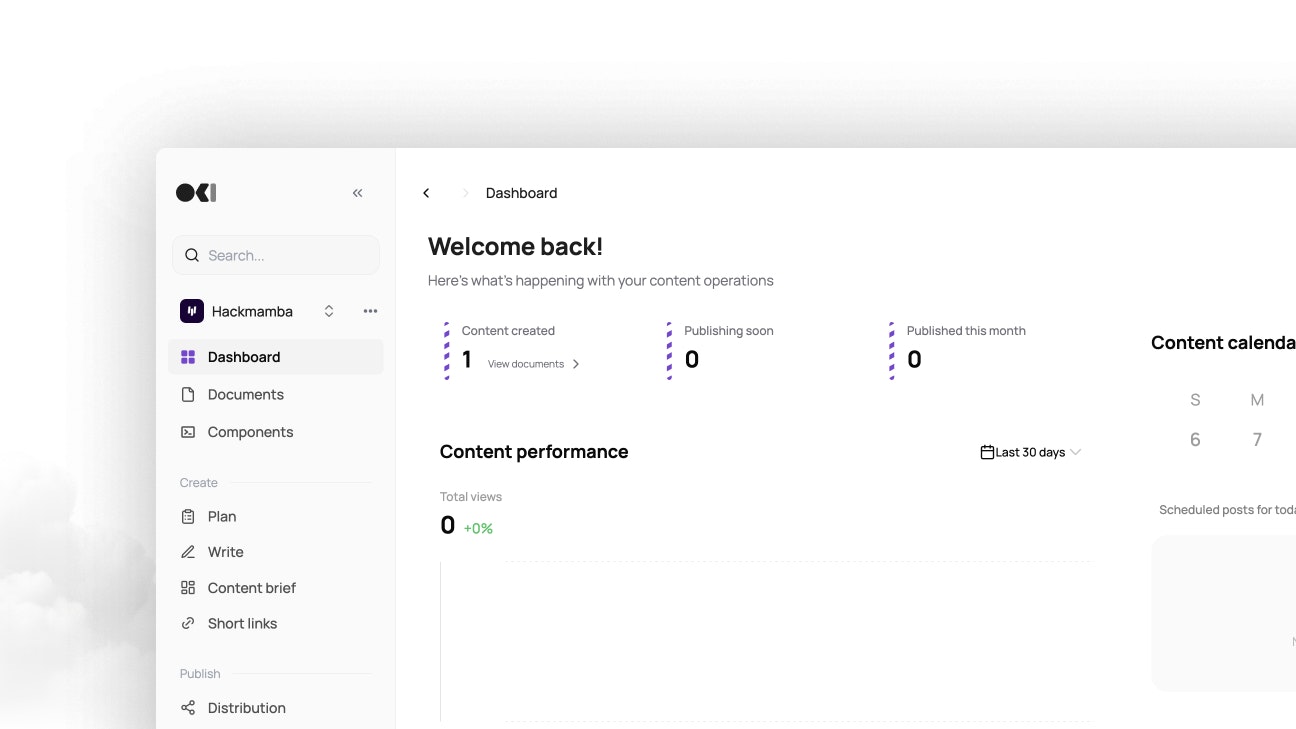Image resolution: width=1296 pixels, height=729 pixels.
Task: Go forward using the right arrow
Action: pos(465,193)
